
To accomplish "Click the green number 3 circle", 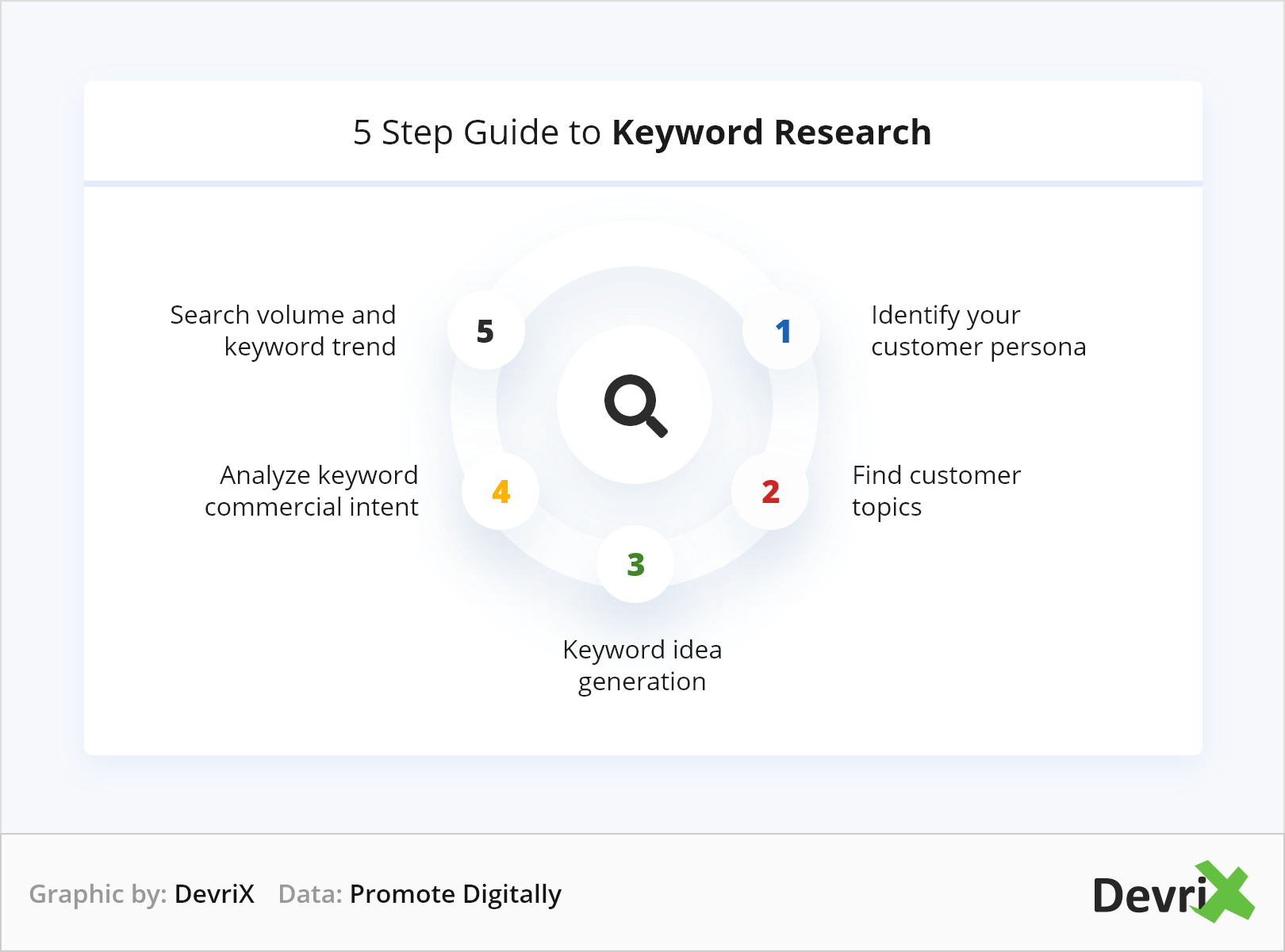I will pos(635,564).
